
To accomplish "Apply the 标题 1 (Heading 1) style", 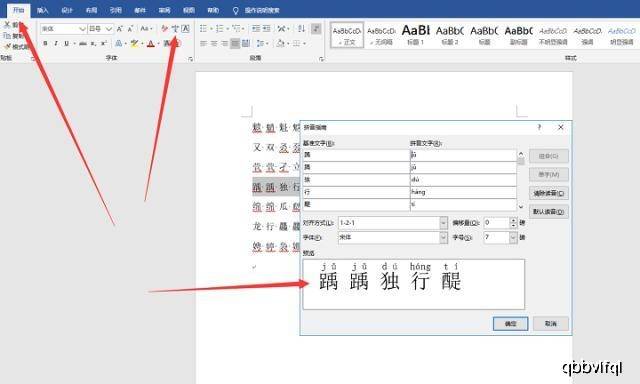I will [x=416, y=35].
